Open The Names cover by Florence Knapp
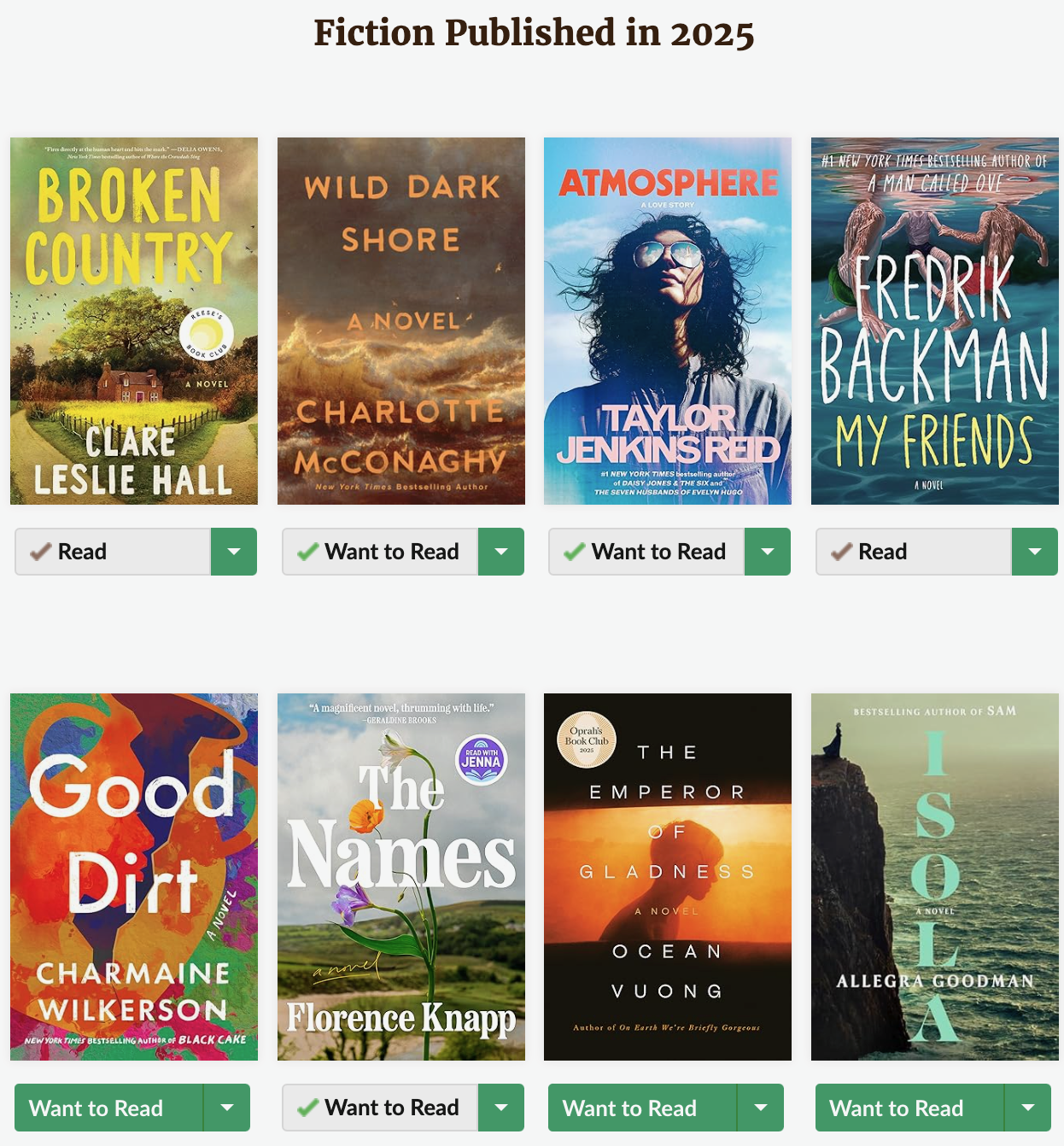This screenshot has height=1146, width=1064. tap(401, 877)
